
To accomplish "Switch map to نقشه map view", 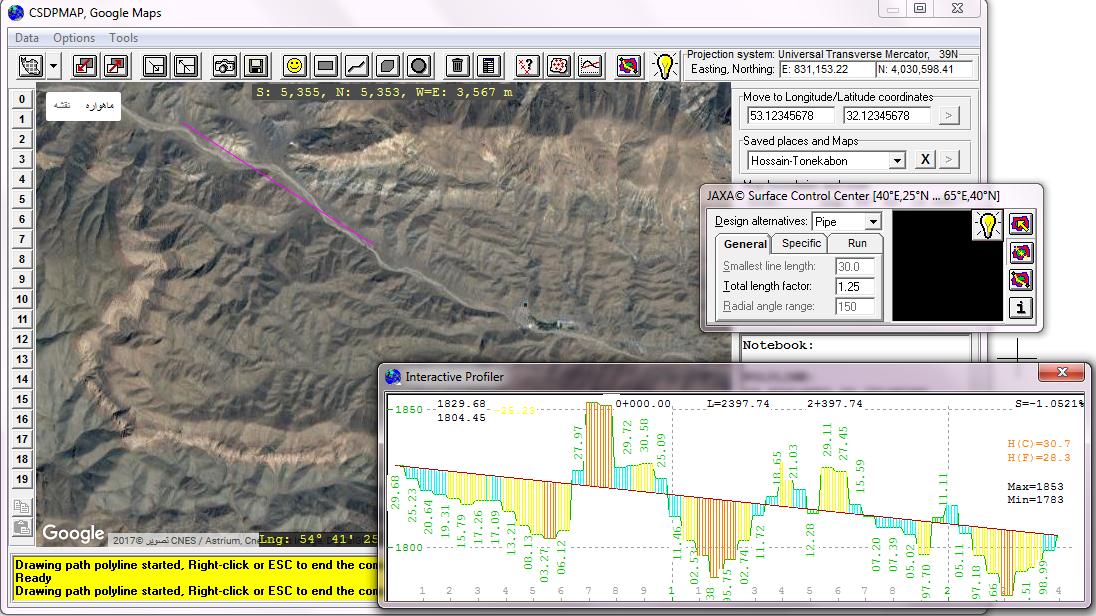I will click(62, 106).
